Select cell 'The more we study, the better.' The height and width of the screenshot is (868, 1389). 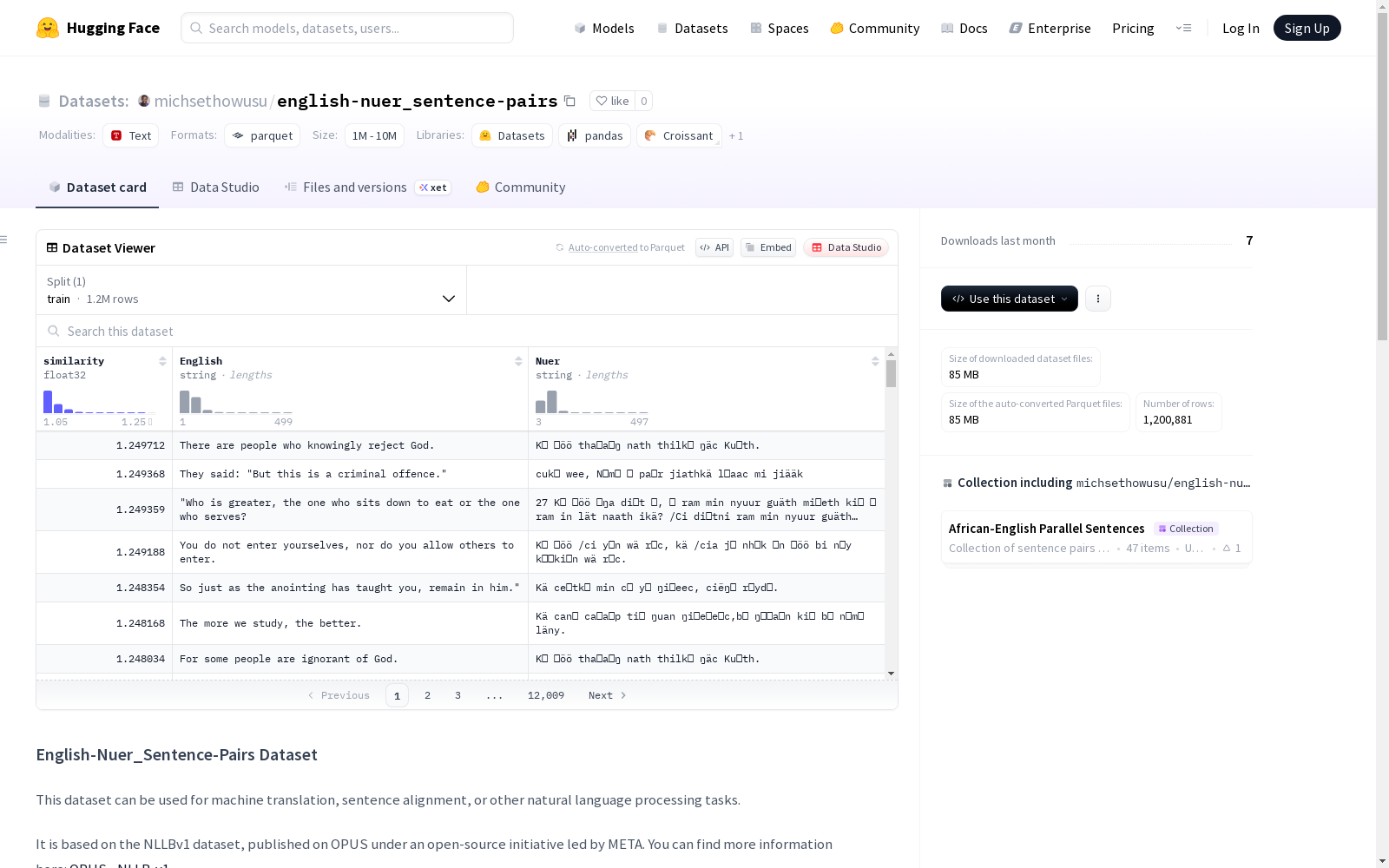(x=350, y=623)
